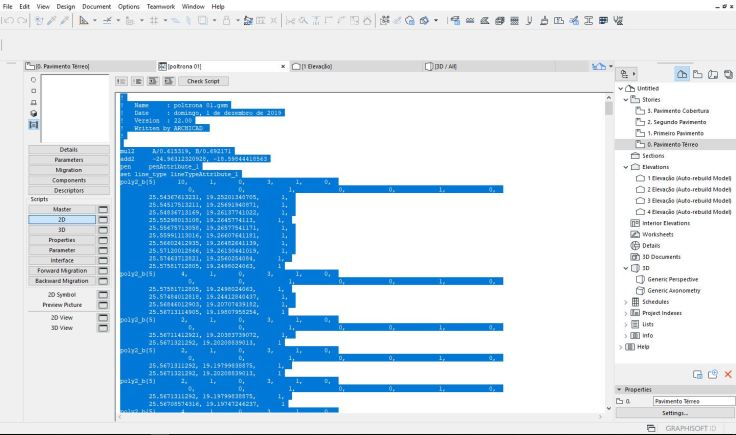Open 2D View window icon
This screenshot has height=435, width=736.
[103, 318]
